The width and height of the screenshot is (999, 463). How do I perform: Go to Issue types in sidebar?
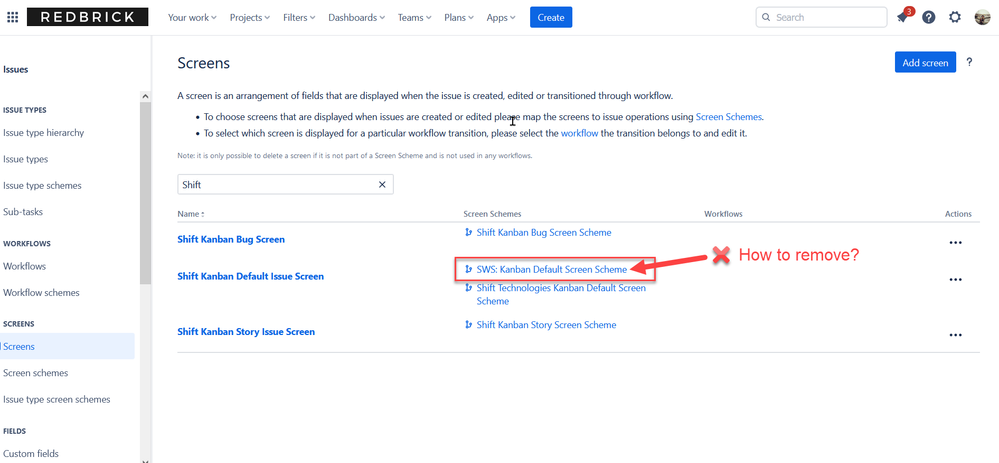pyautogui.click(x=25, y=159)
